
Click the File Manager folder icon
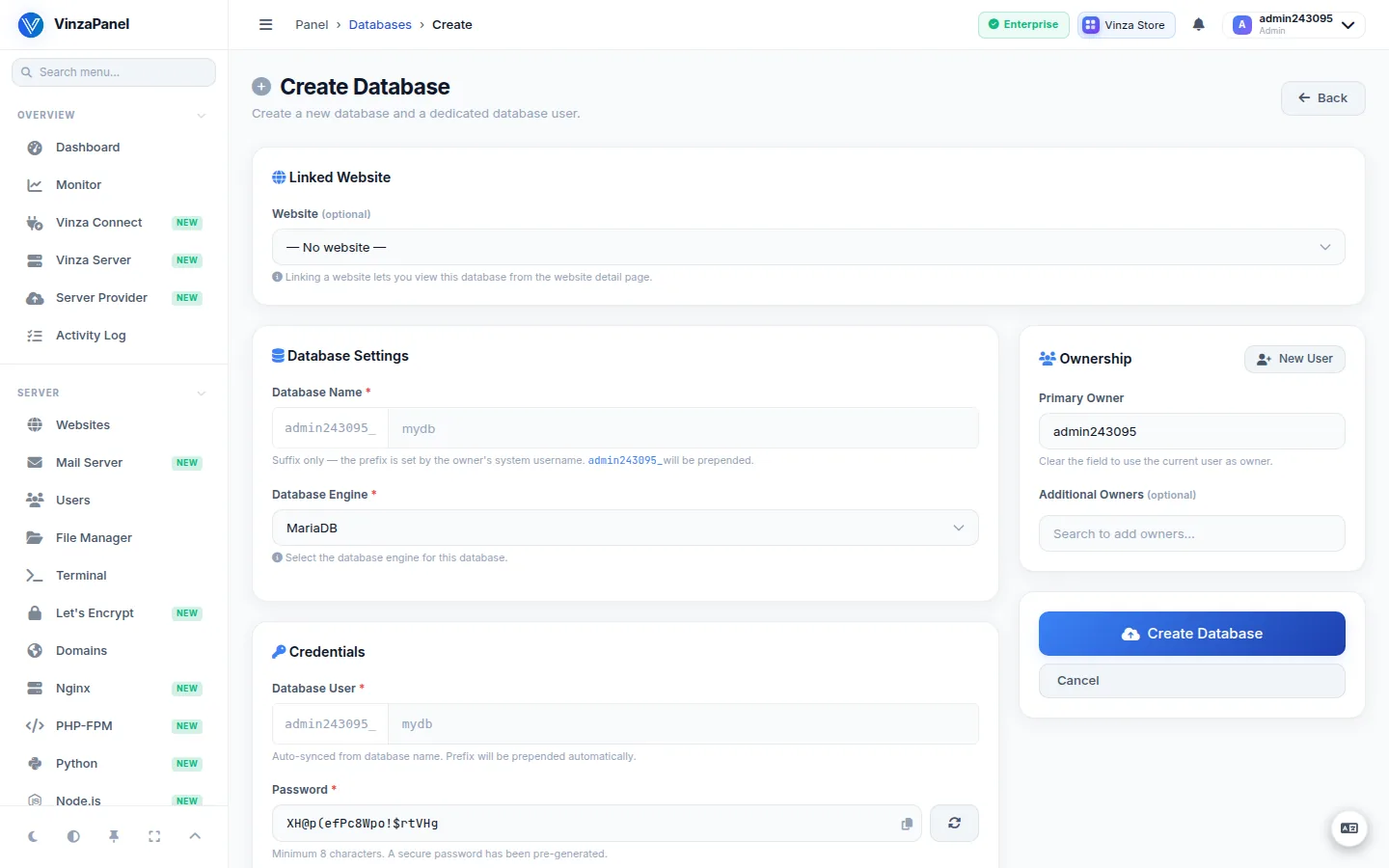click(35, 538)
